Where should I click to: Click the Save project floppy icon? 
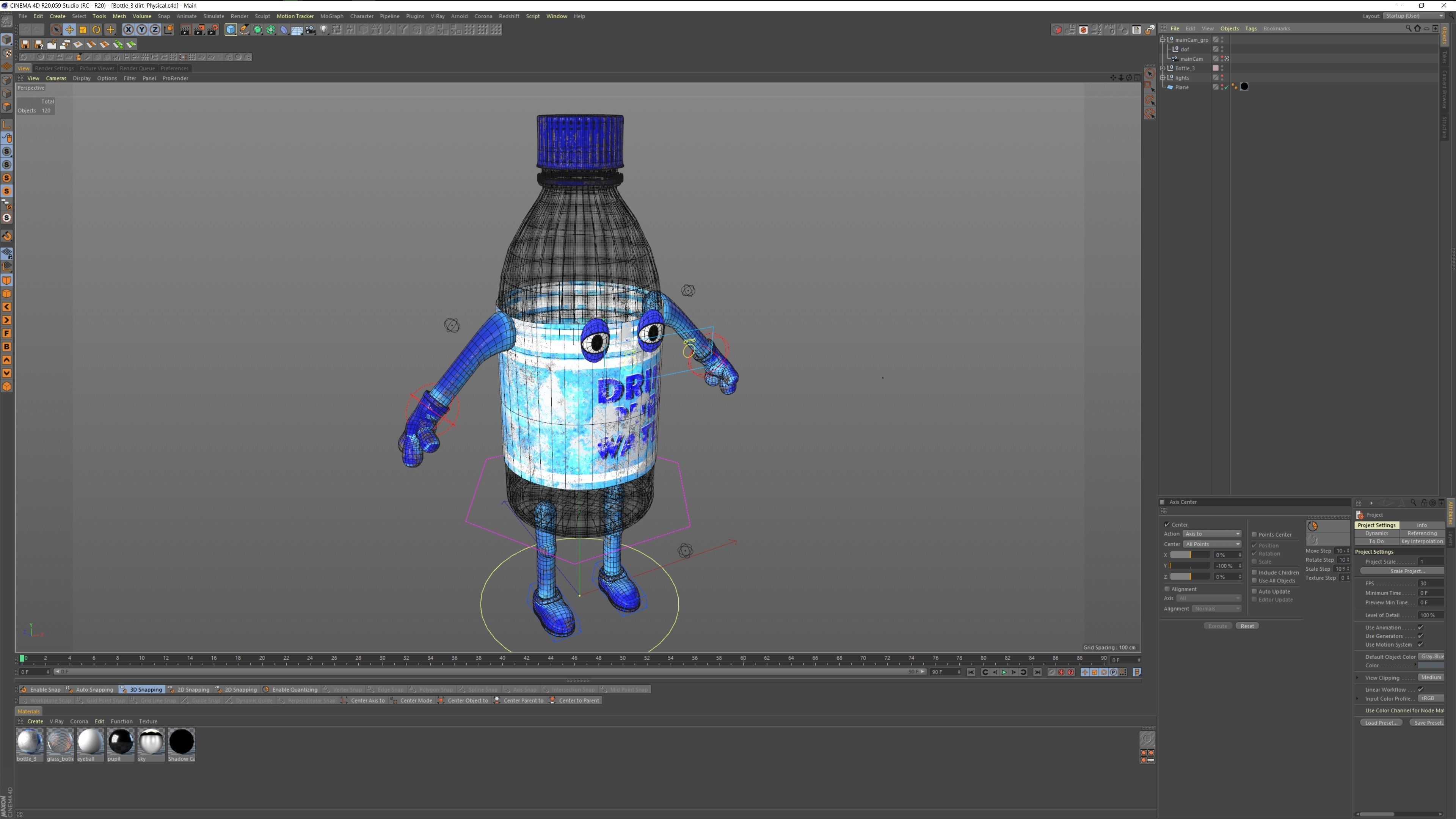[25, 44]
